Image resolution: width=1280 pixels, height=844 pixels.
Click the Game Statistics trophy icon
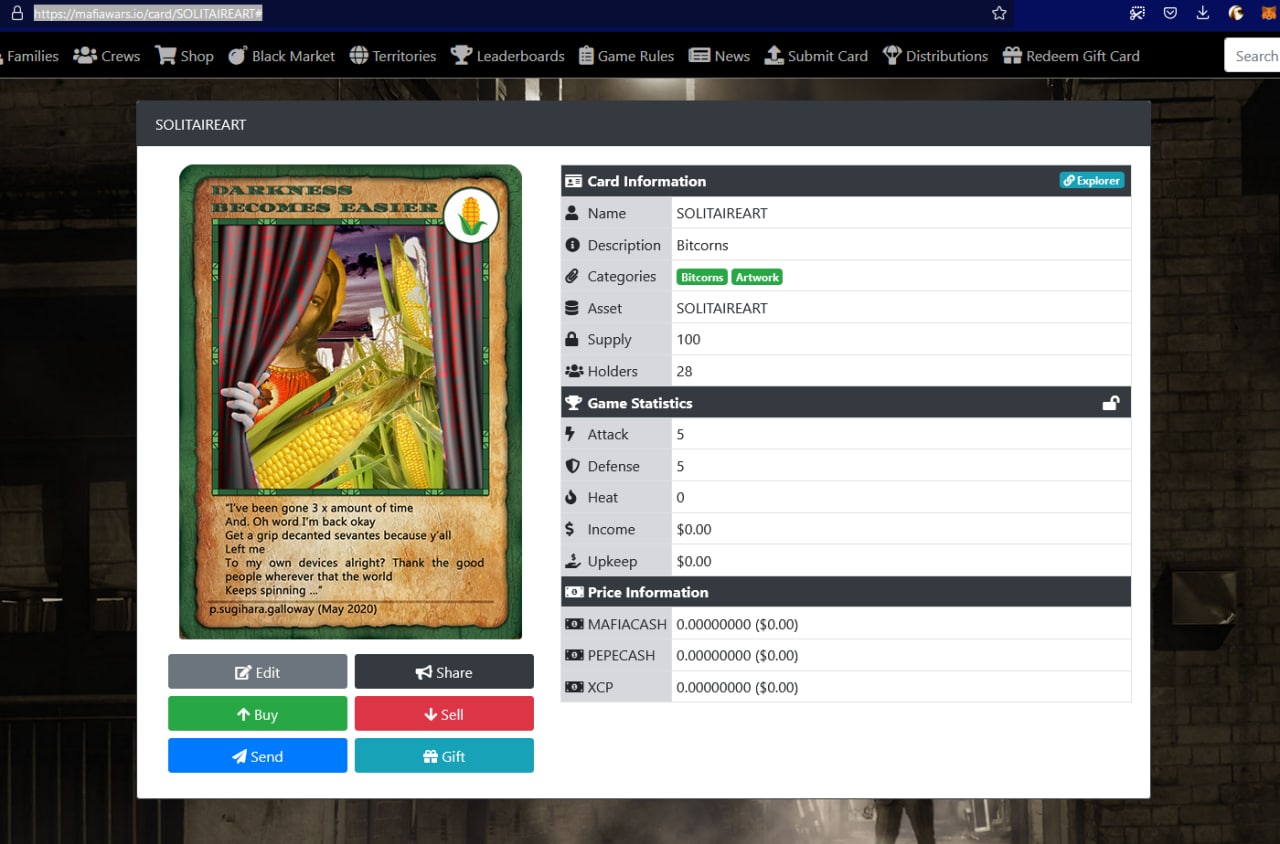click(573, 403)
